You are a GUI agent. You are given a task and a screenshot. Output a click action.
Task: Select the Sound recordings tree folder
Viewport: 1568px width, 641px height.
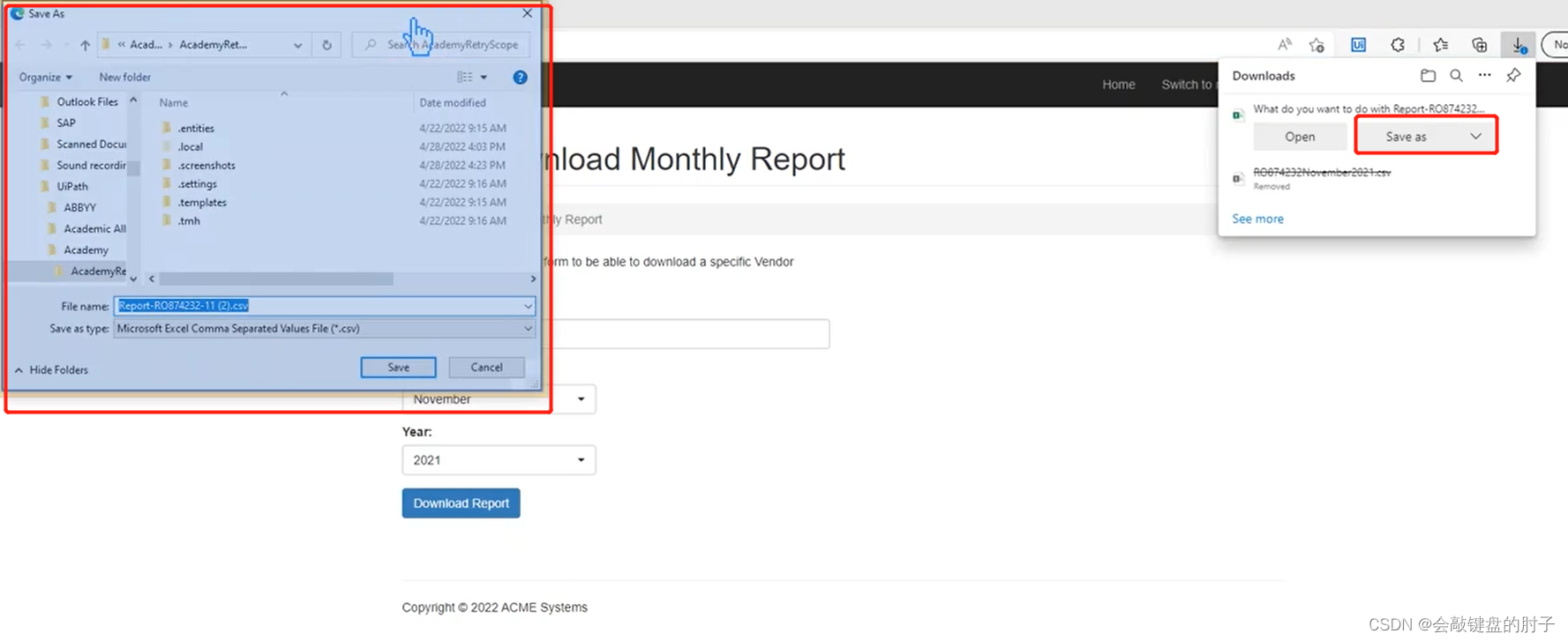click(x=91, y=166)
